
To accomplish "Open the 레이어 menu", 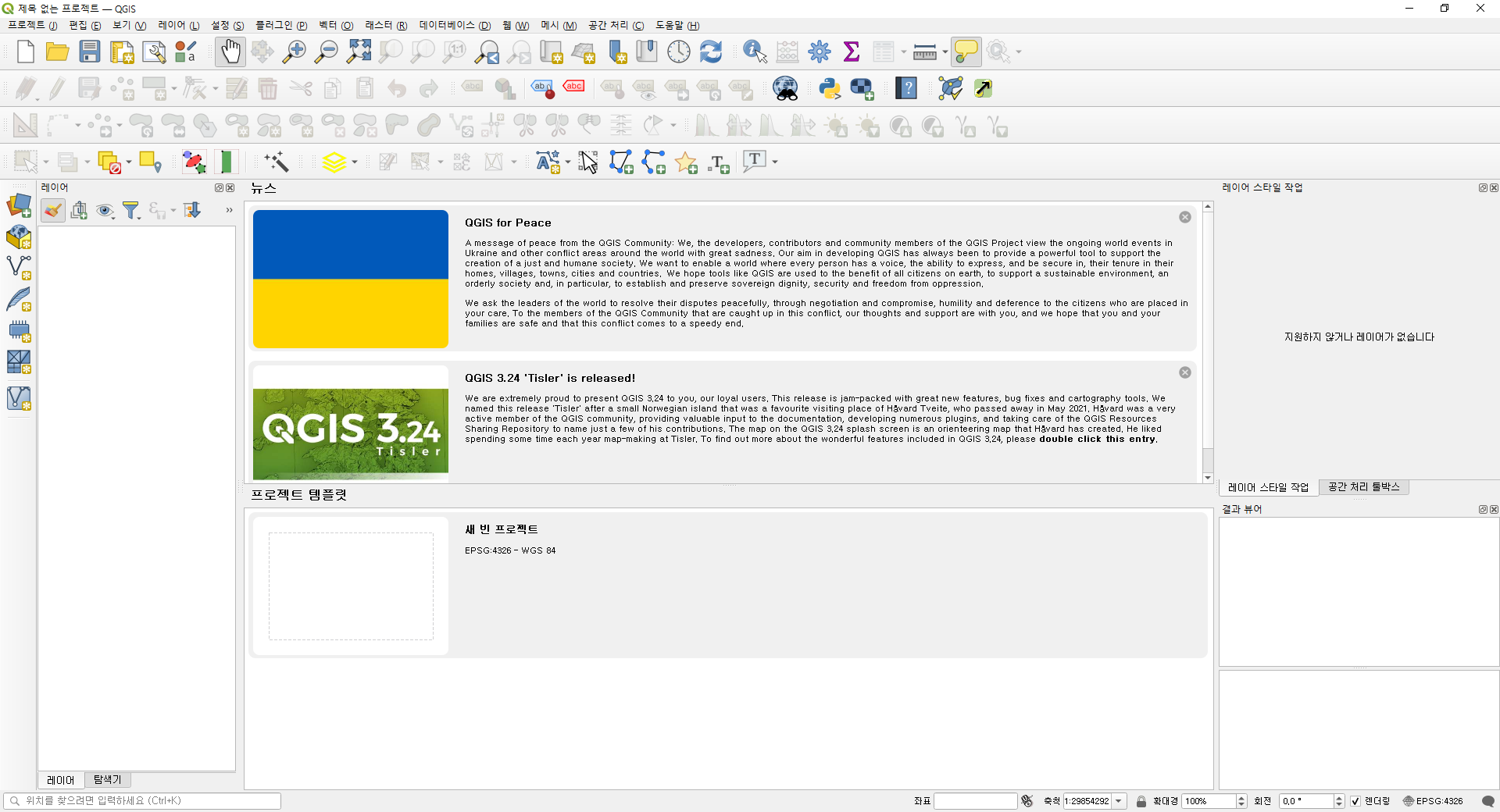I will coord(178,25).
